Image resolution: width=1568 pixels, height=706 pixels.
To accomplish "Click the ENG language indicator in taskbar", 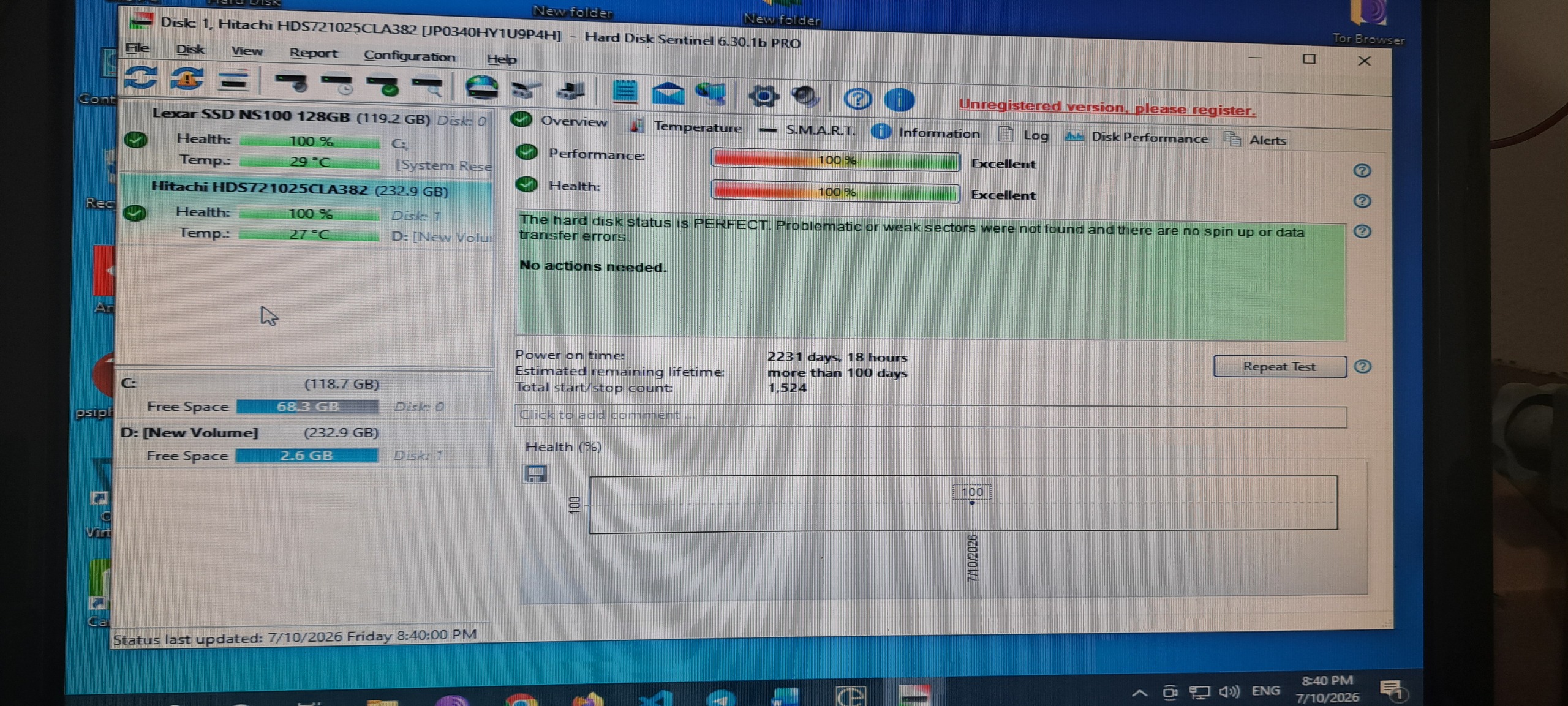I will point(1265,691).
